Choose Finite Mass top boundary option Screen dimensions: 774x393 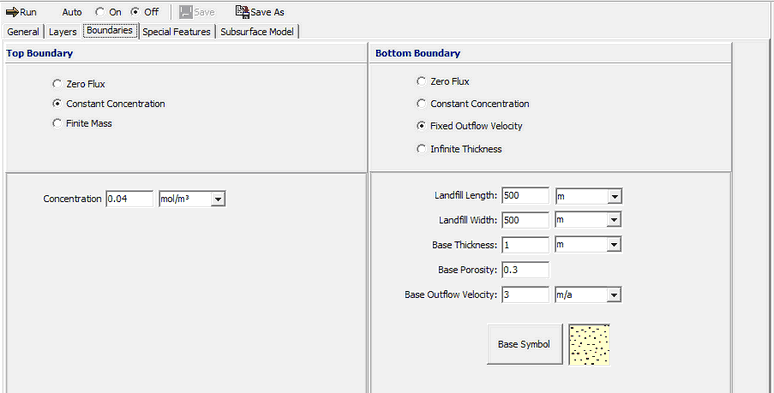57,123
